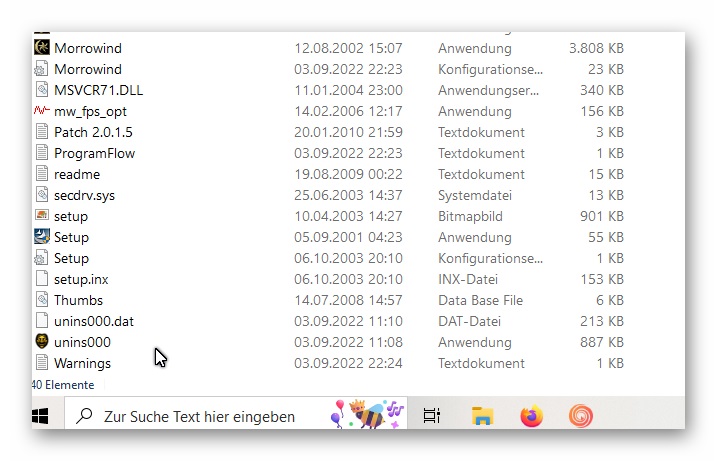Select the Setup application installer icon
The width and height of the screenshot is (717, 461).
(x=42, y=237)
